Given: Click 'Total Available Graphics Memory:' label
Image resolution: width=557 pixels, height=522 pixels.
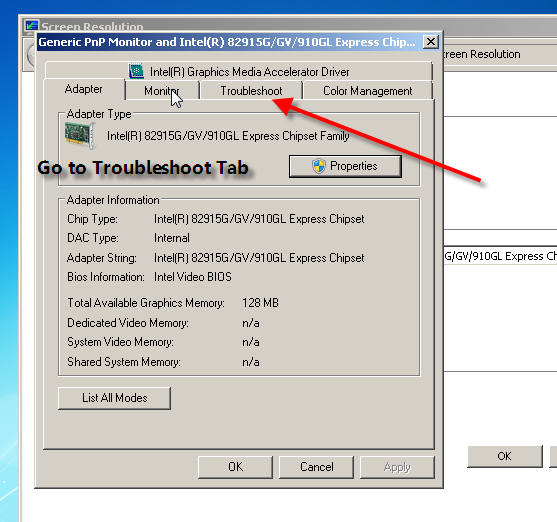Looking at the screenshot, I should [x=146, y=303].
